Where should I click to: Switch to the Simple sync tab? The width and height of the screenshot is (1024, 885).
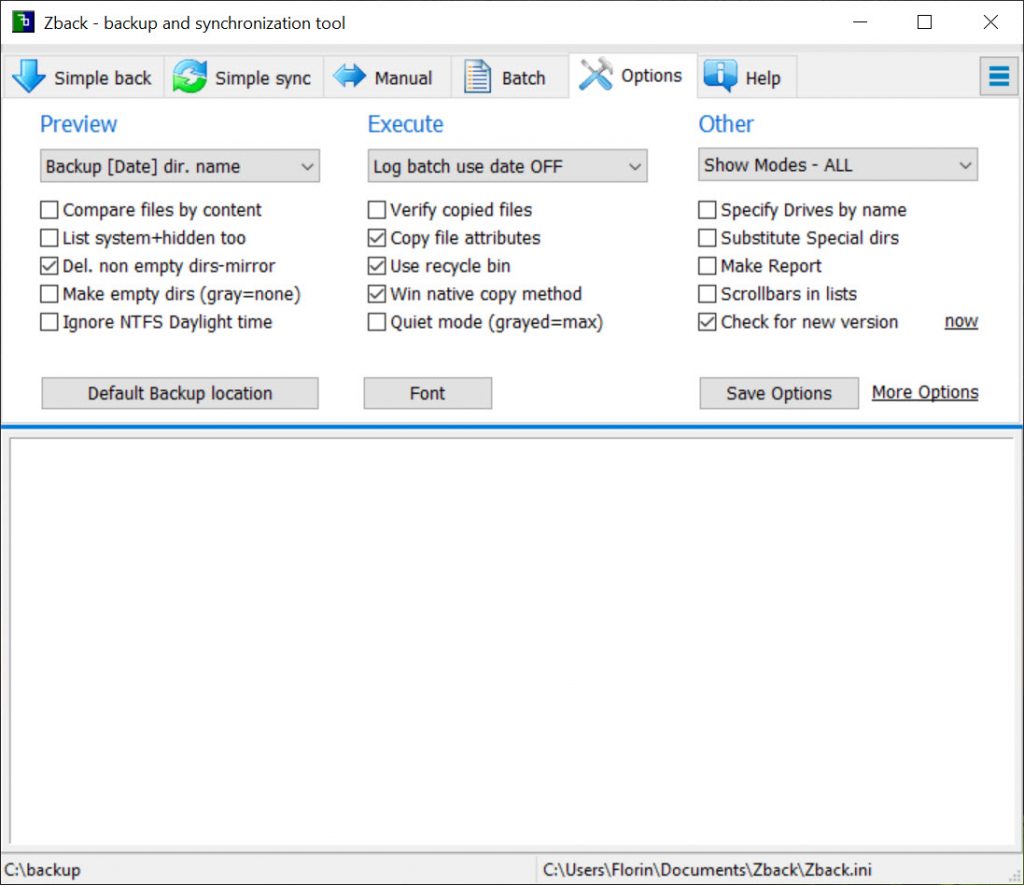(244, 77)
